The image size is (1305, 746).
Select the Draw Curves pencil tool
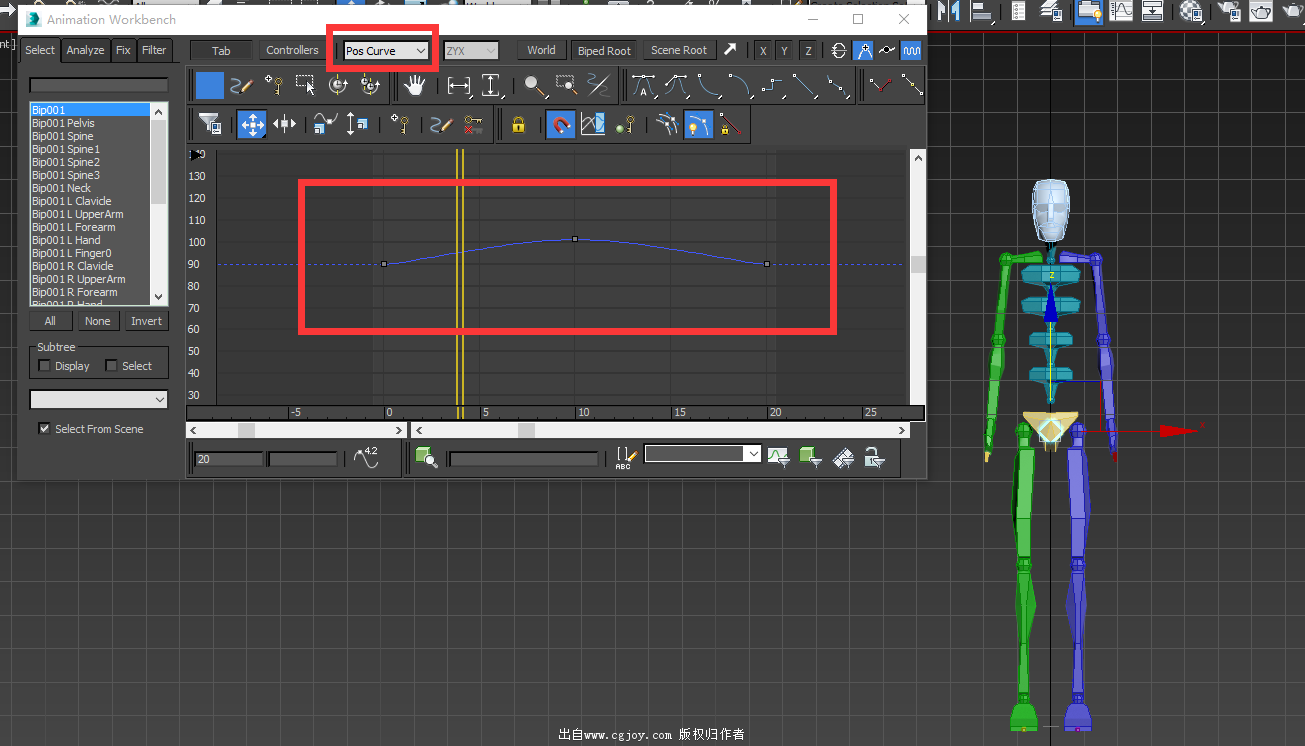pos(241,86)
